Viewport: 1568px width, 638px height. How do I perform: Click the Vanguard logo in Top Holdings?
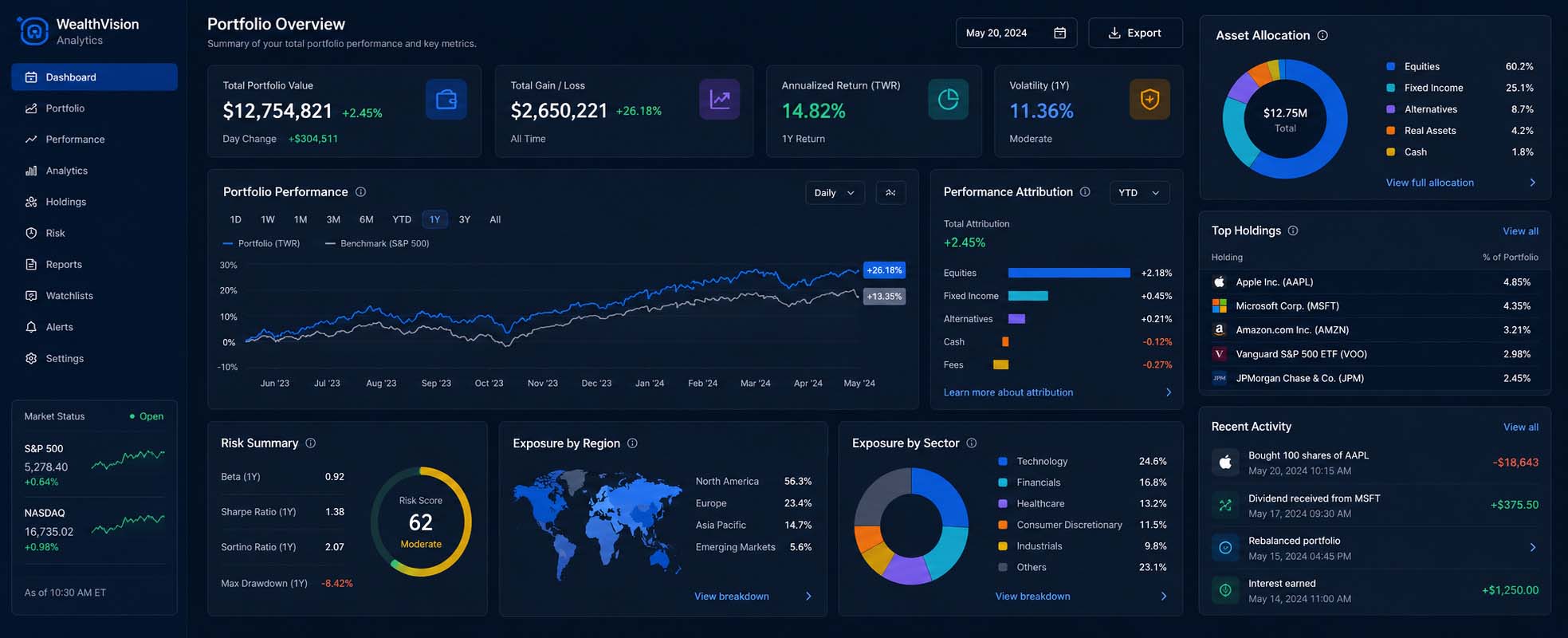click(1219, 353)
